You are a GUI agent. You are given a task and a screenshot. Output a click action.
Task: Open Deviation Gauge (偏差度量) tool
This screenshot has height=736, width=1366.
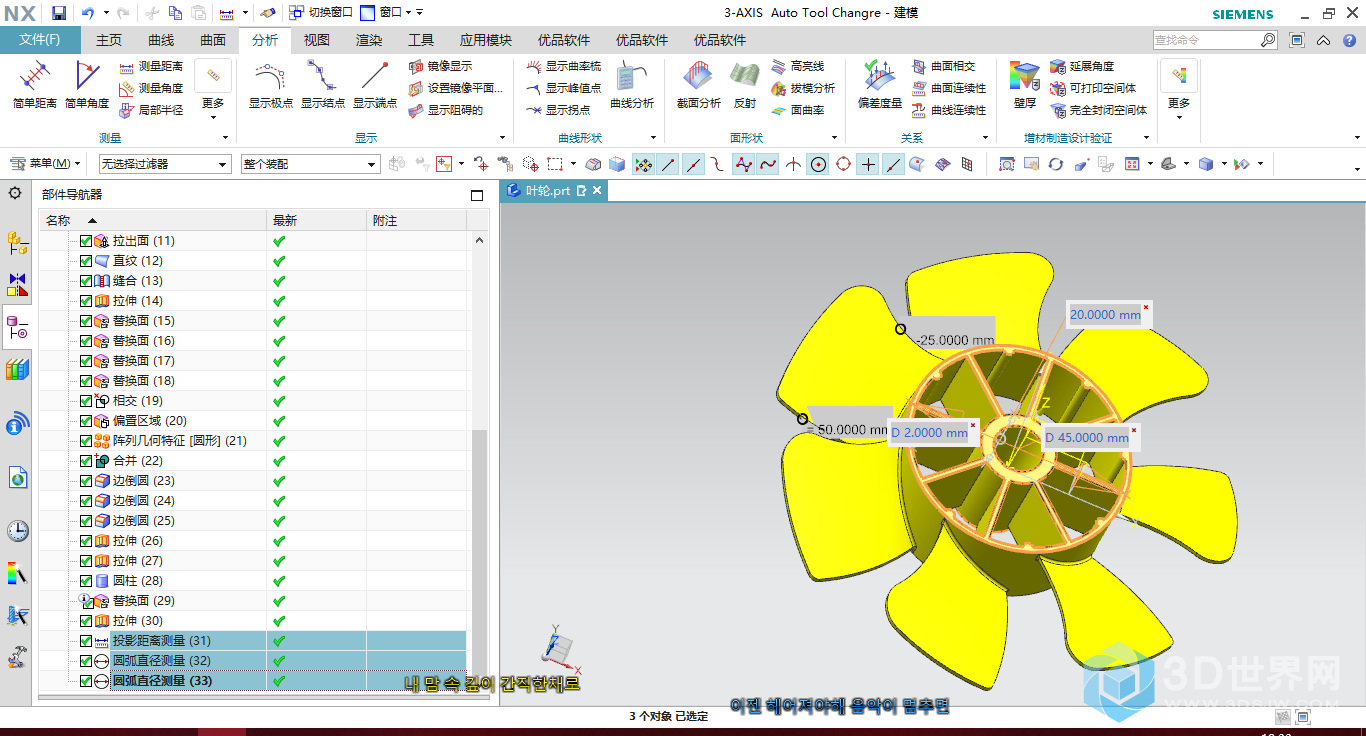(880, 85)
